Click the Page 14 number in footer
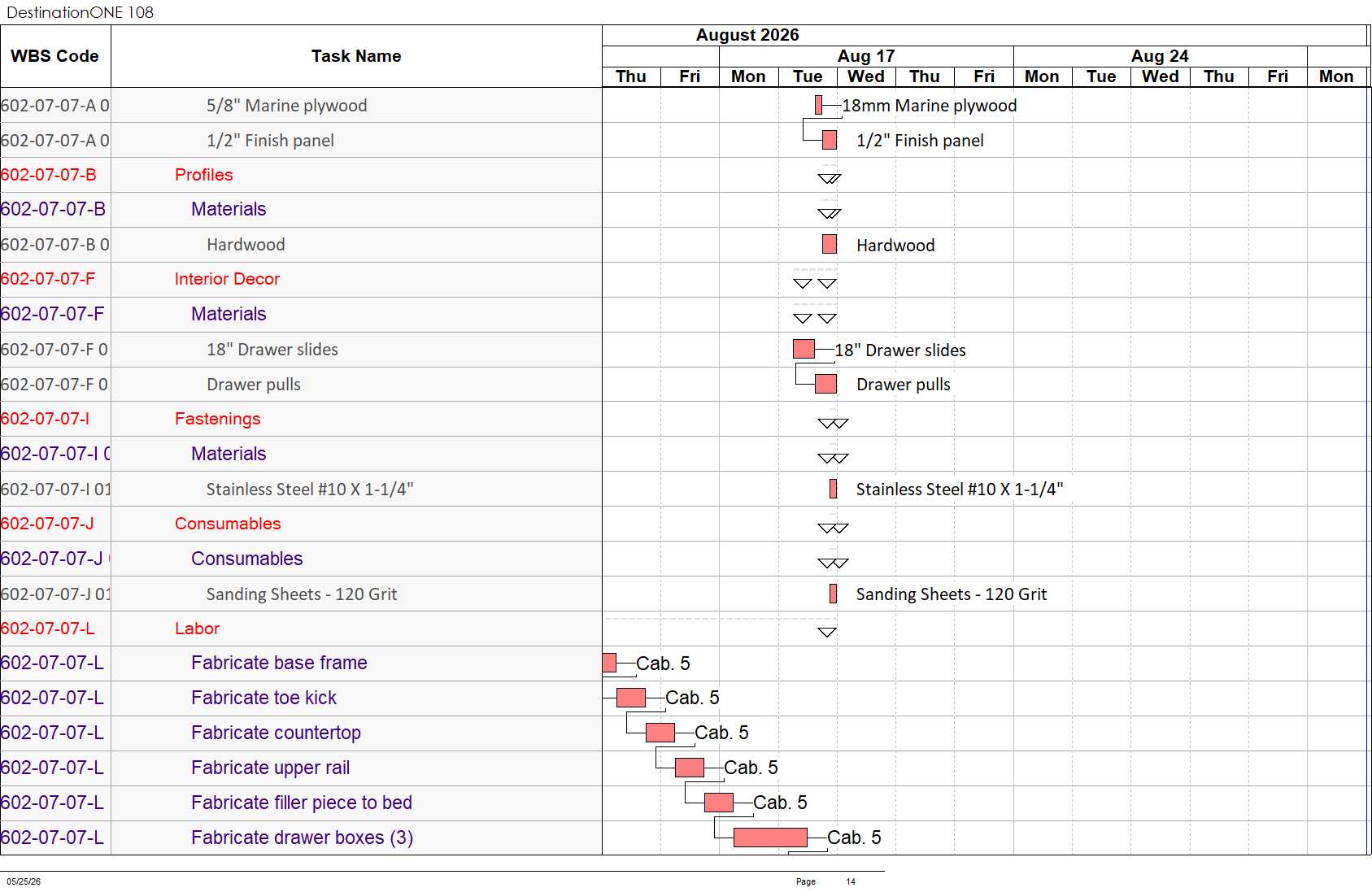Viewport: 1372px width, 892px height. click(x=851, y=881)
